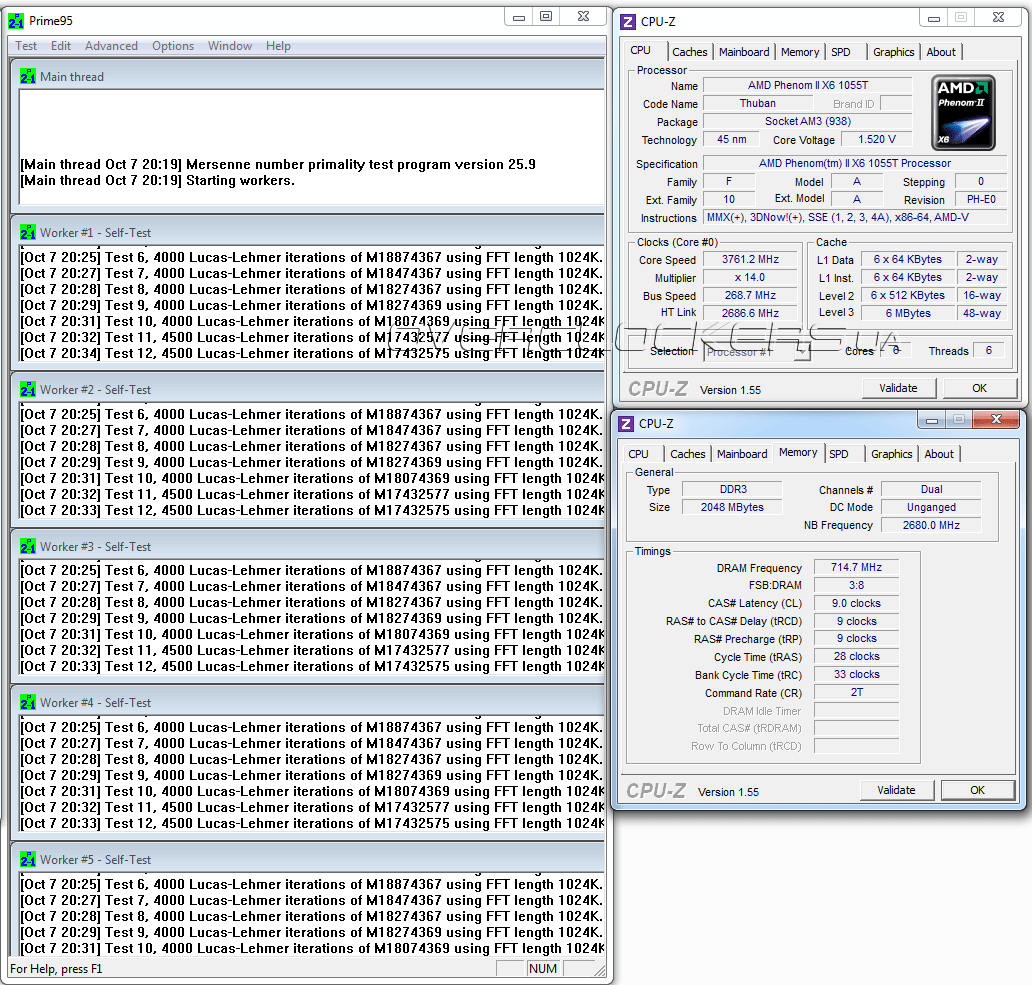
Task: Switch to About tab in bottom CPU-Z
Action: pos(939,454)
